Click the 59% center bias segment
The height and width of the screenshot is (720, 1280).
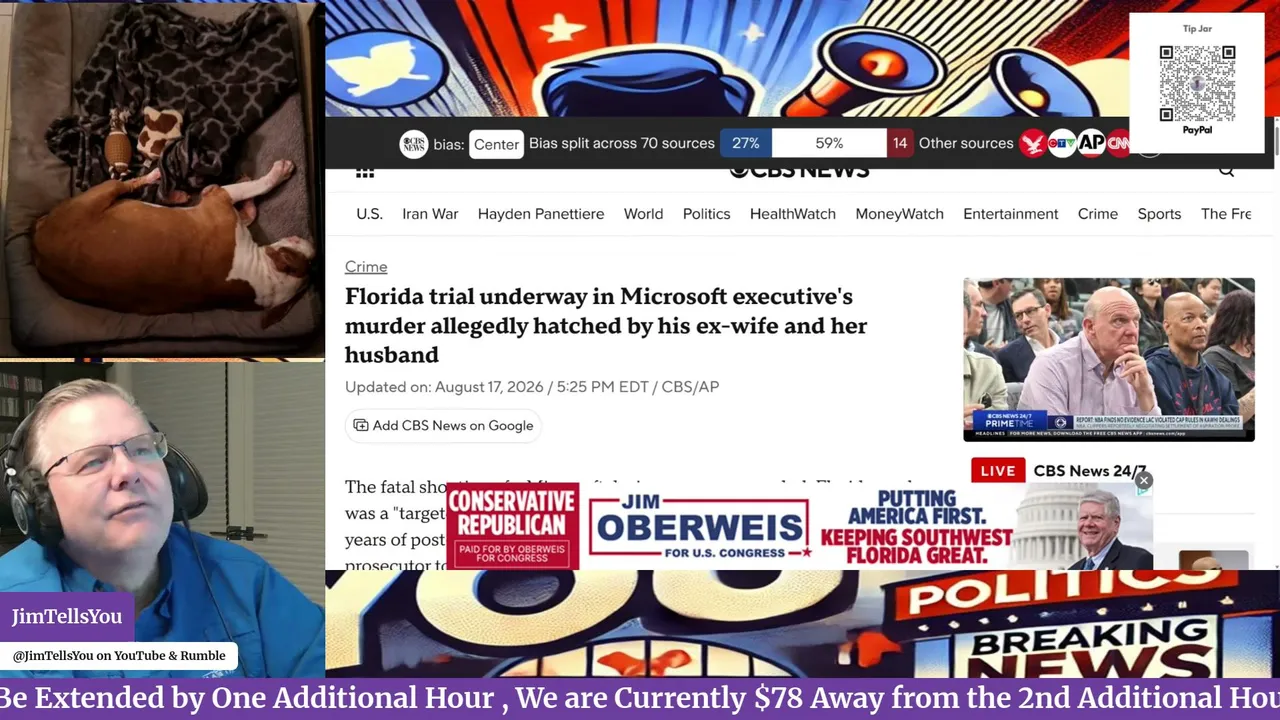pyautogui.click(x=829, y=143)
